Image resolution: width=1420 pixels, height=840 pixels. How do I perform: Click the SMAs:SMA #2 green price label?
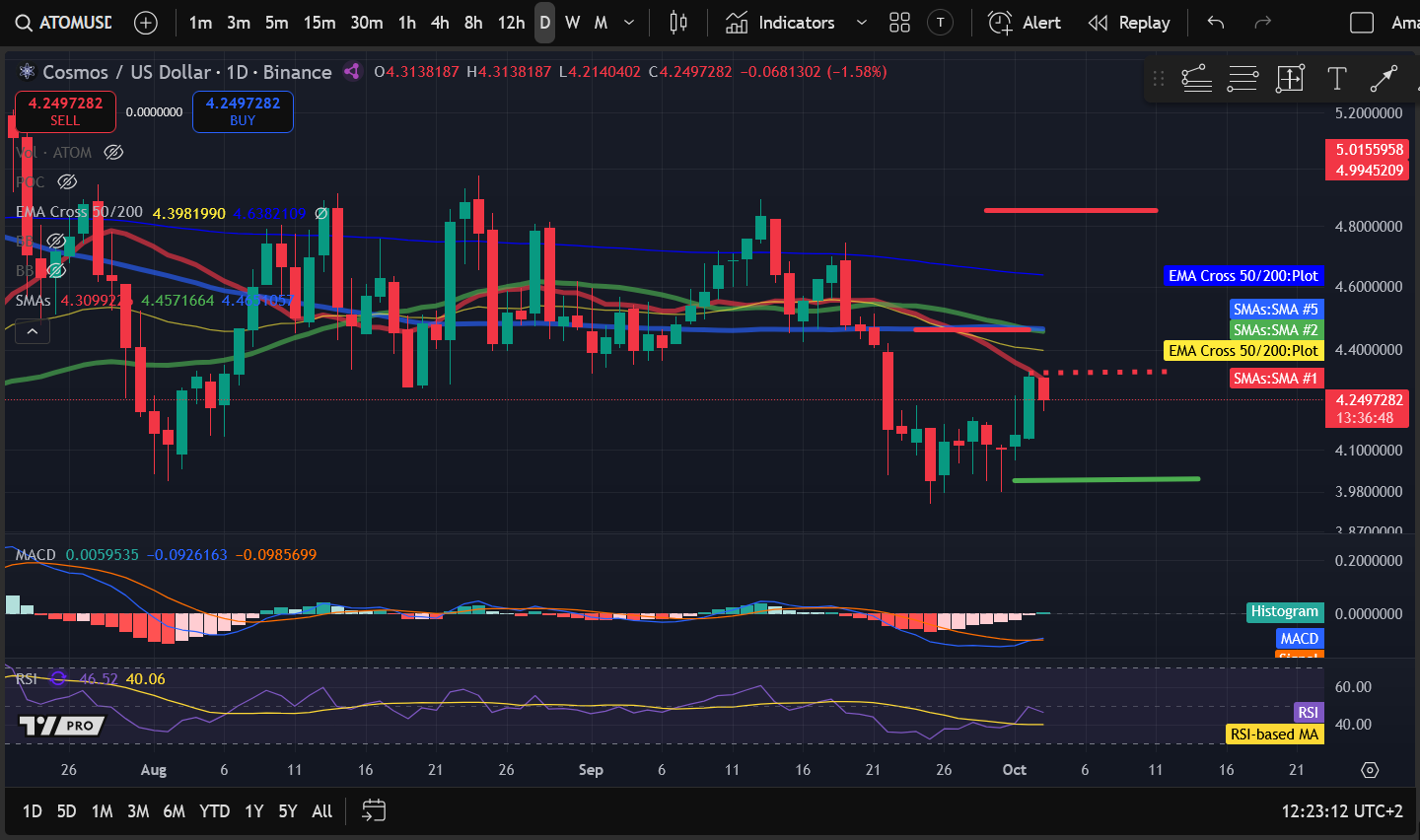tap(1275, 330)
